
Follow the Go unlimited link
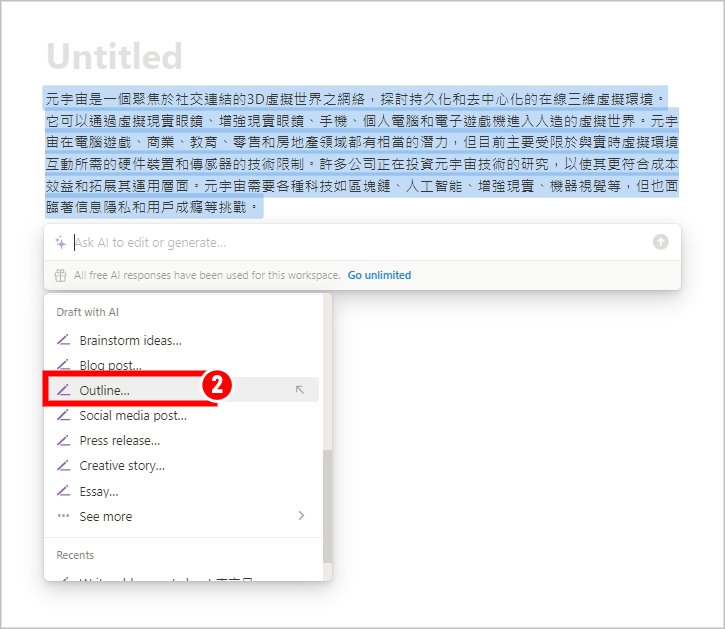point(379,275)
